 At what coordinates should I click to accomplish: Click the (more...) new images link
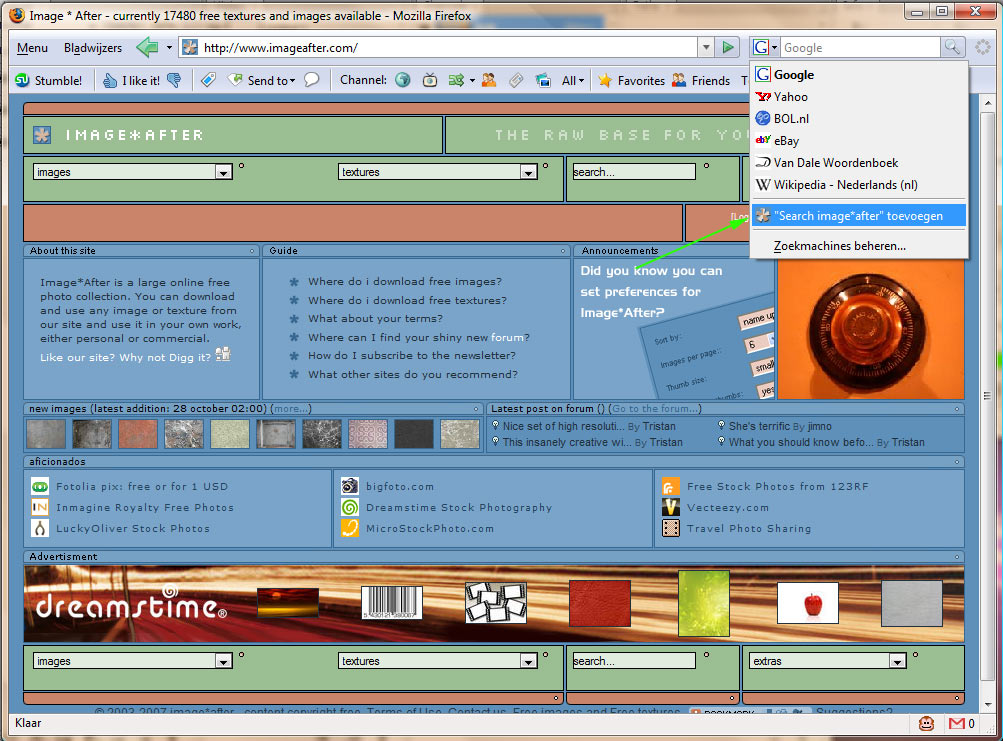tap(291, 408)
